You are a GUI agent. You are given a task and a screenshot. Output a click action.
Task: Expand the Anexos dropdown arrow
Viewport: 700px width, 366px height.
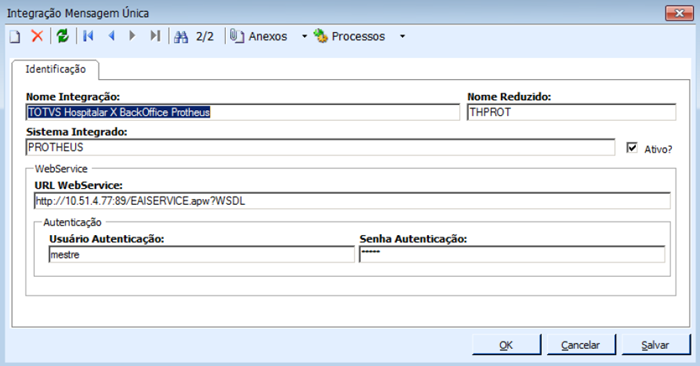point(304,36)
